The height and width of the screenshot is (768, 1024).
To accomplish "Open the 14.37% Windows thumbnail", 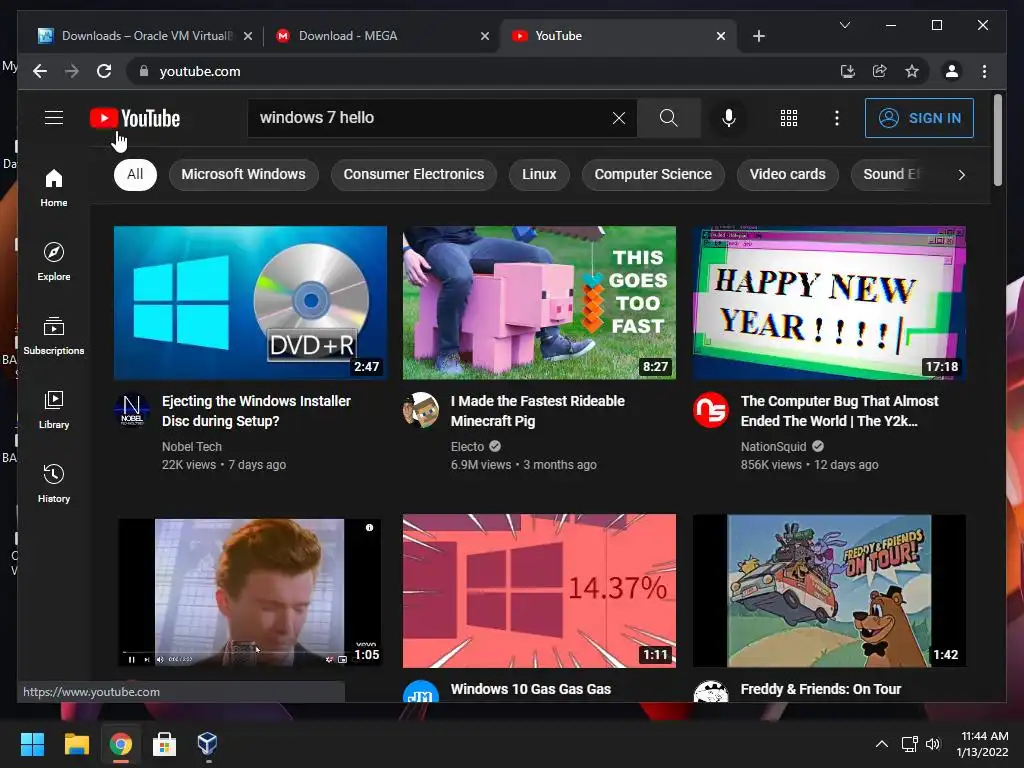I will click(539, 591).
